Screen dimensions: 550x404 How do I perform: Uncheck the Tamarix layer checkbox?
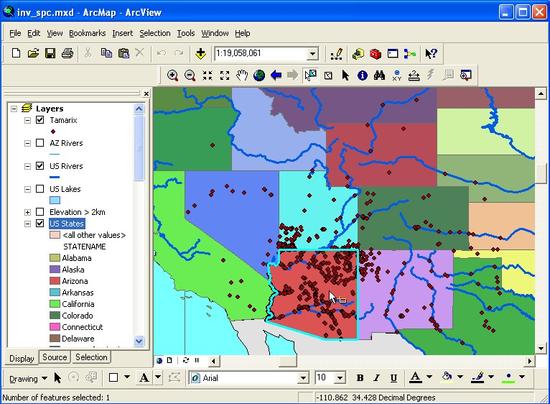click(40, 120)
